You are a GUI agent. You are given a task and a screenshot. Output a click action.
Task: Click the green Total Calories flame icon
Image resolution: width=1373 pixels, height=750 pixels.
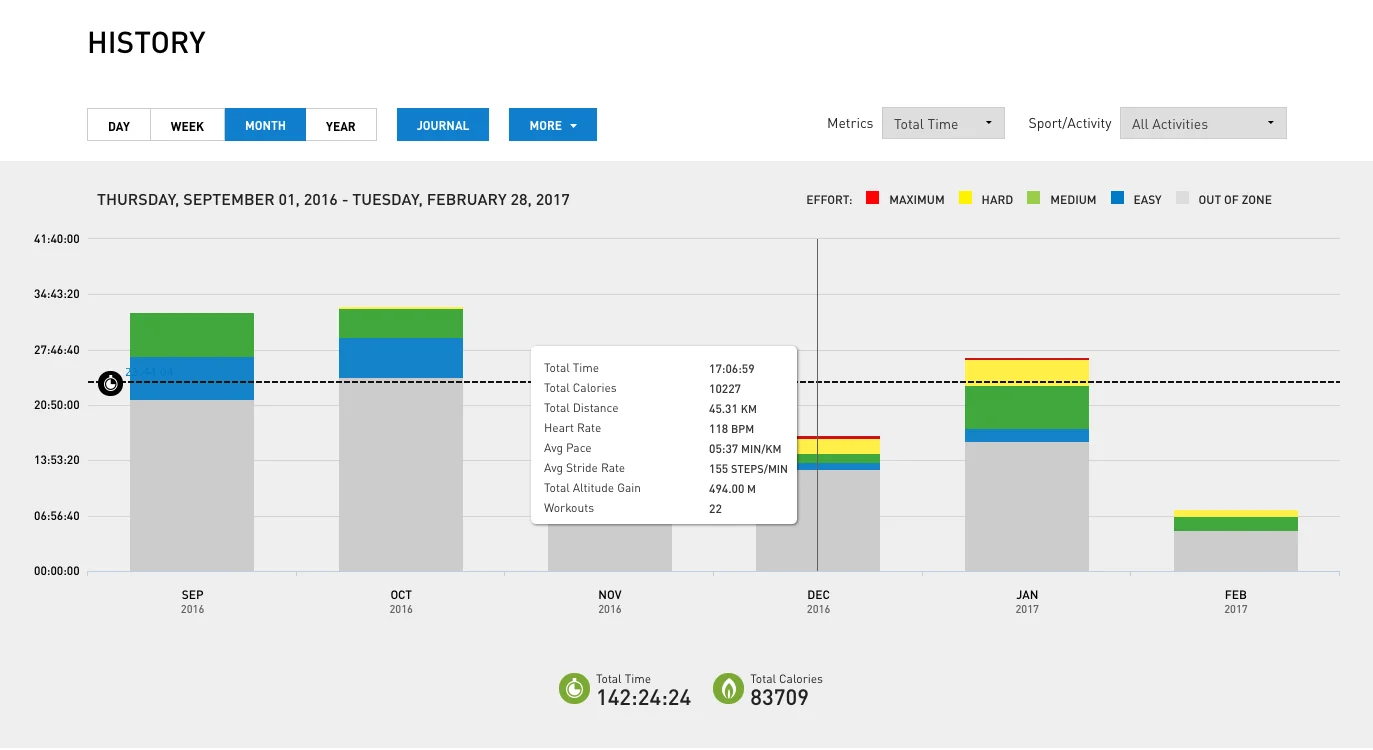(x=728, y=688)
